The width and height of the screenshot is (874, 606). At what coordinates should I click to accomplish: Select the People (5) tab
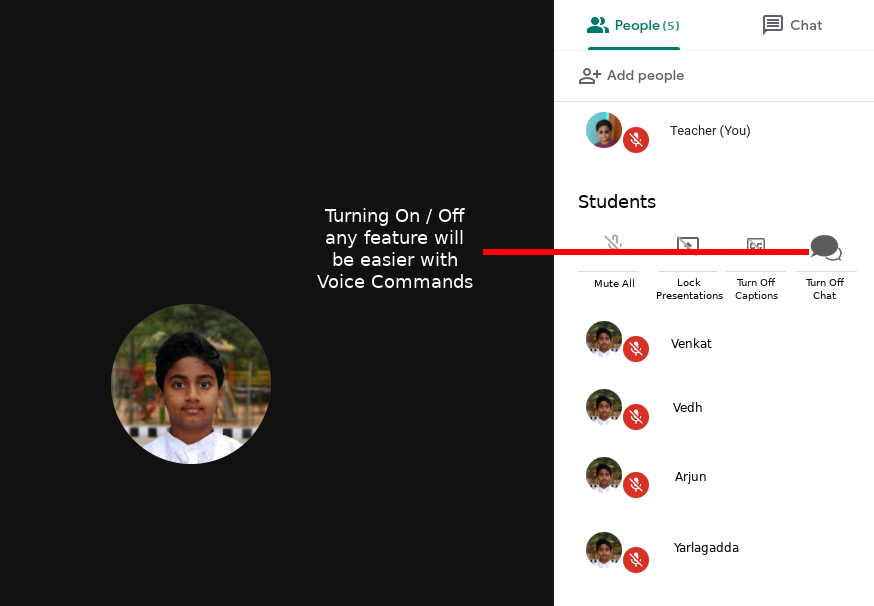[x=633, y=25]
